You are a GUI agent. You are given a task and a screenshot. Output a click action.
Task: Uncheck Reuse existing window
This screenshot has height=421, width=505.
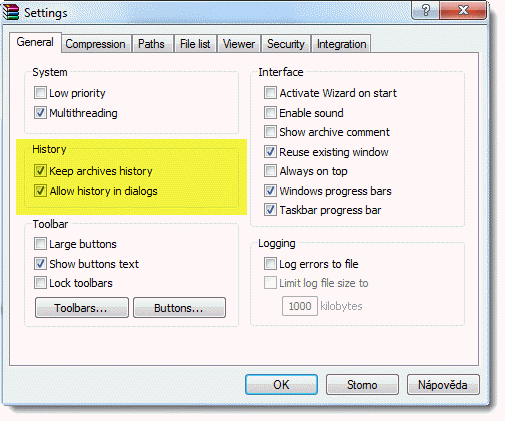(270, 152)
